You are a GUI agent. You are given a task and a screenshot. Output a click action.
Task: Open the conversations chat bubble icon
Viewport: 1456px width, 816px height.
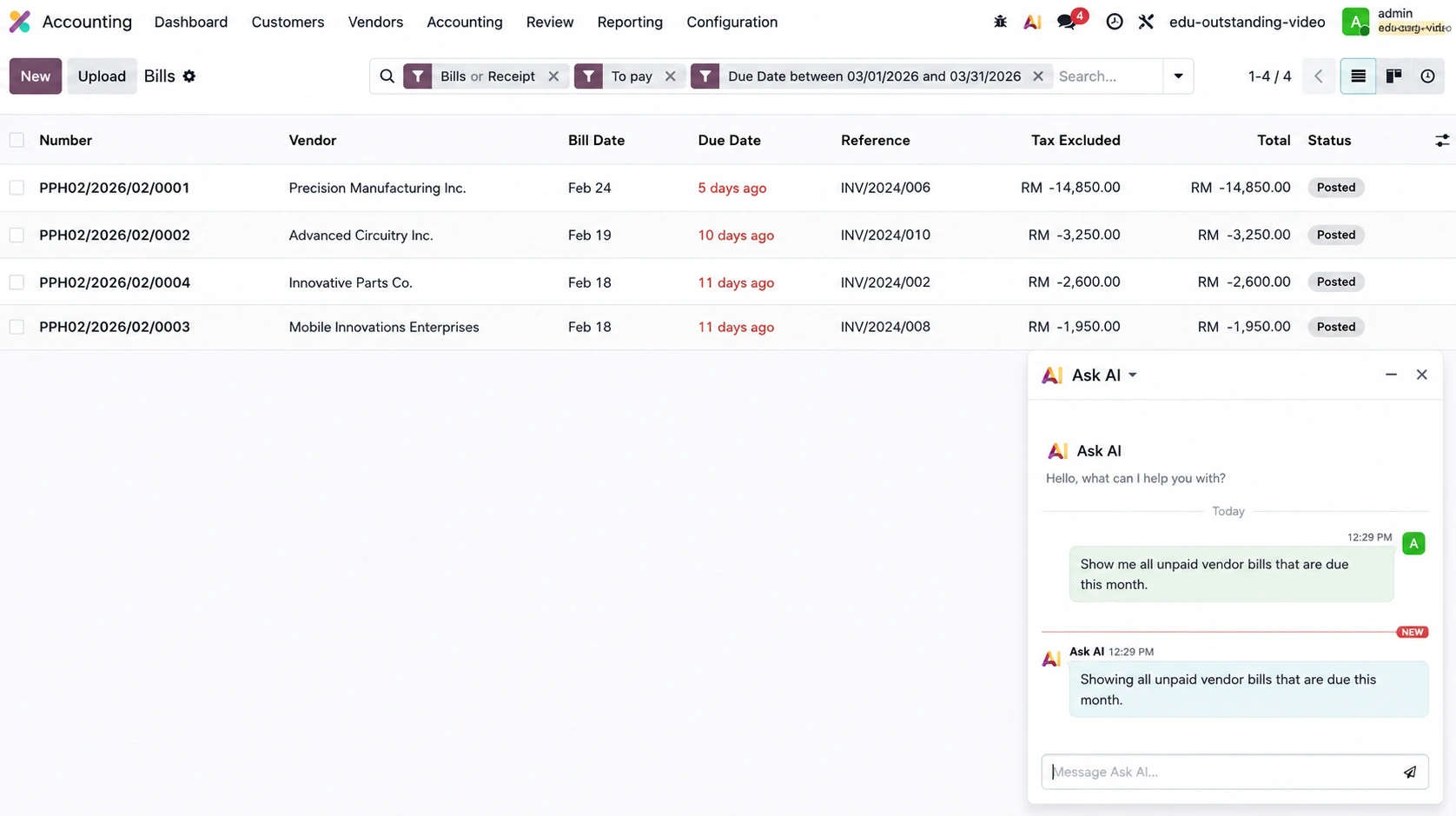pyautogui.click(x=1067, y=23)
